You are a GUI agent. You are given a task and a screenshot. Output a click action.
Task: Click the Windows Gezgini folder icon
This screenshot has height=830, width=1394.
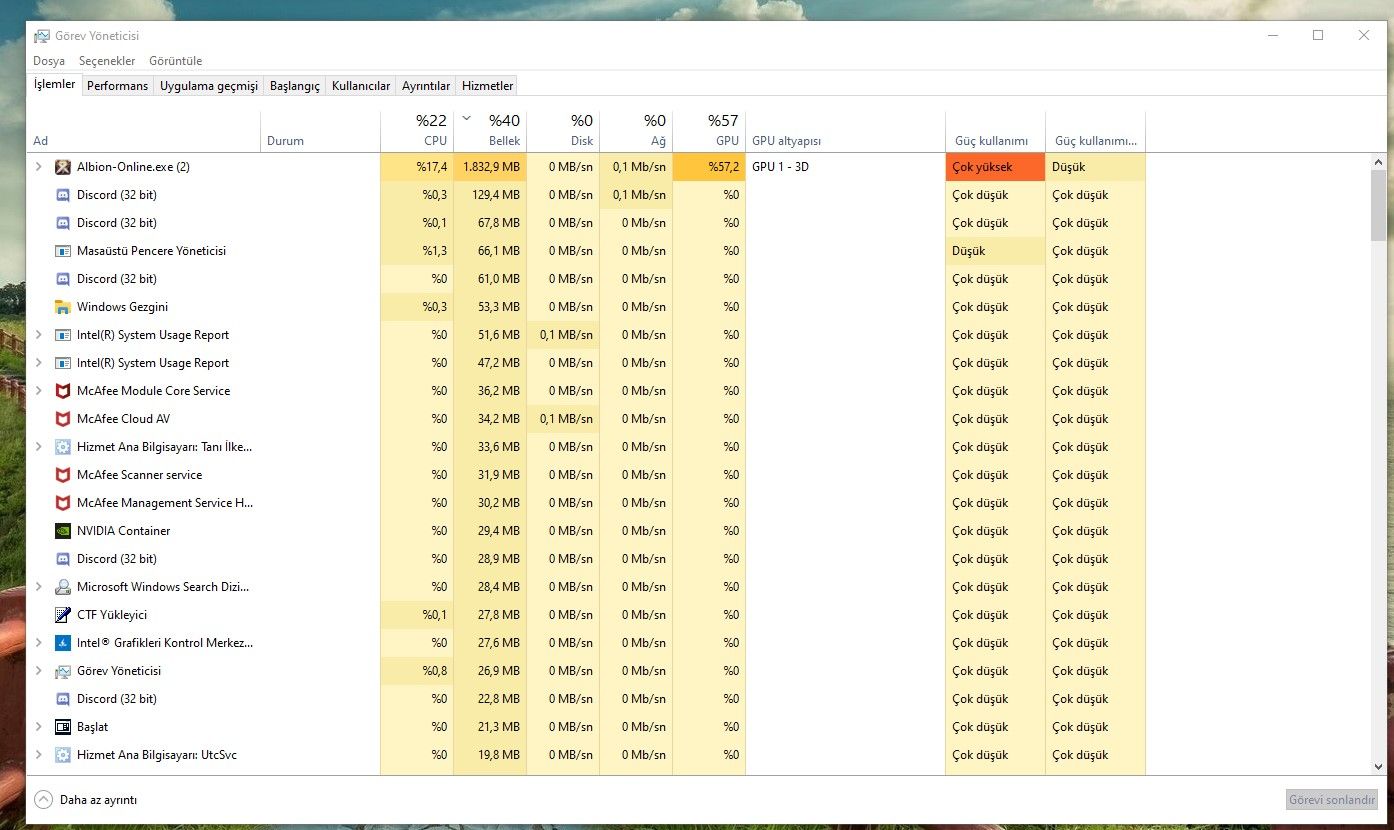(x=62, y=307)
